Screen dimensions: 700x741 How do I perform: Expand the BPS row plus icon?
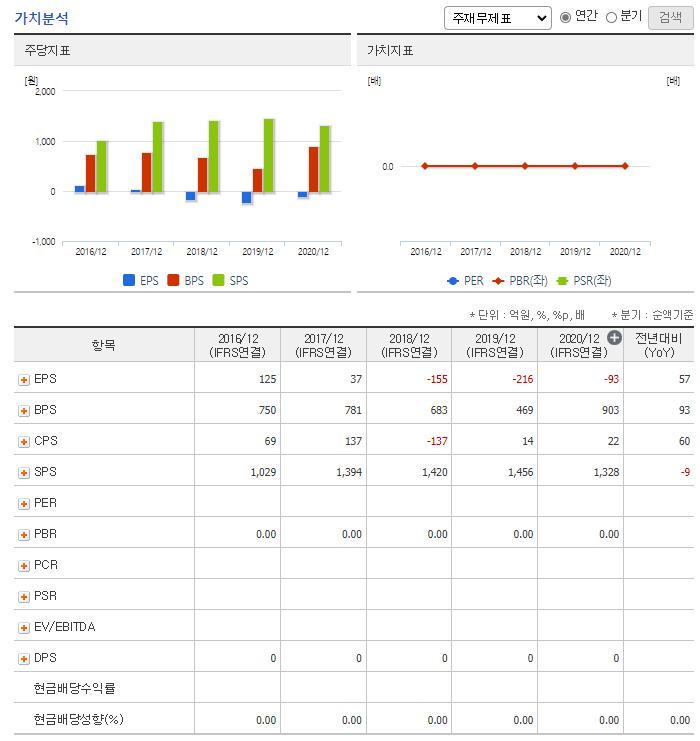click(24, 411)
